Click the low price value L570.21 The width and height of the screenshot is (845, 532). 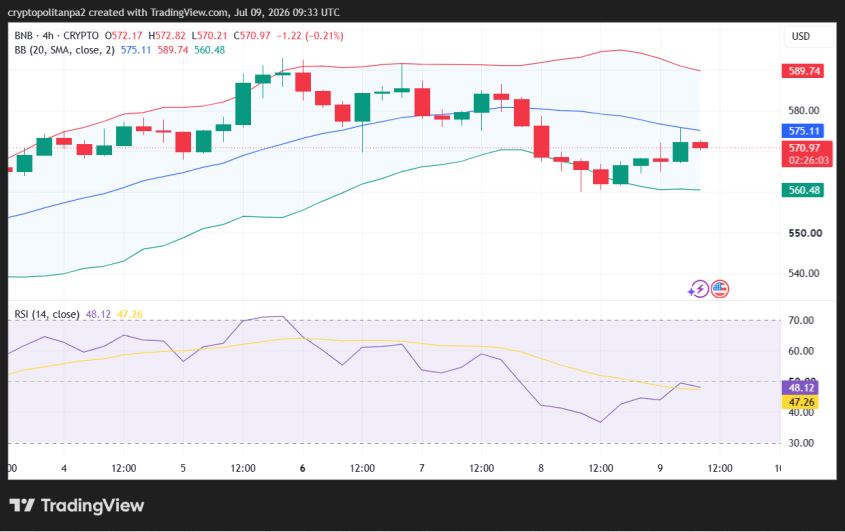click(x=209, y=36)
